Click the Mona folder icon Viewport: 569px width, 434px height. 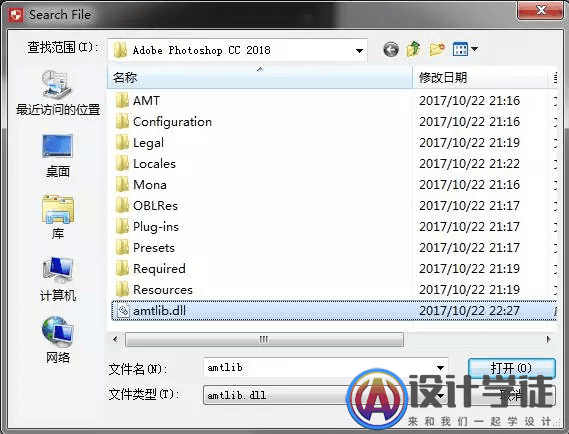(x=122, y=185)
